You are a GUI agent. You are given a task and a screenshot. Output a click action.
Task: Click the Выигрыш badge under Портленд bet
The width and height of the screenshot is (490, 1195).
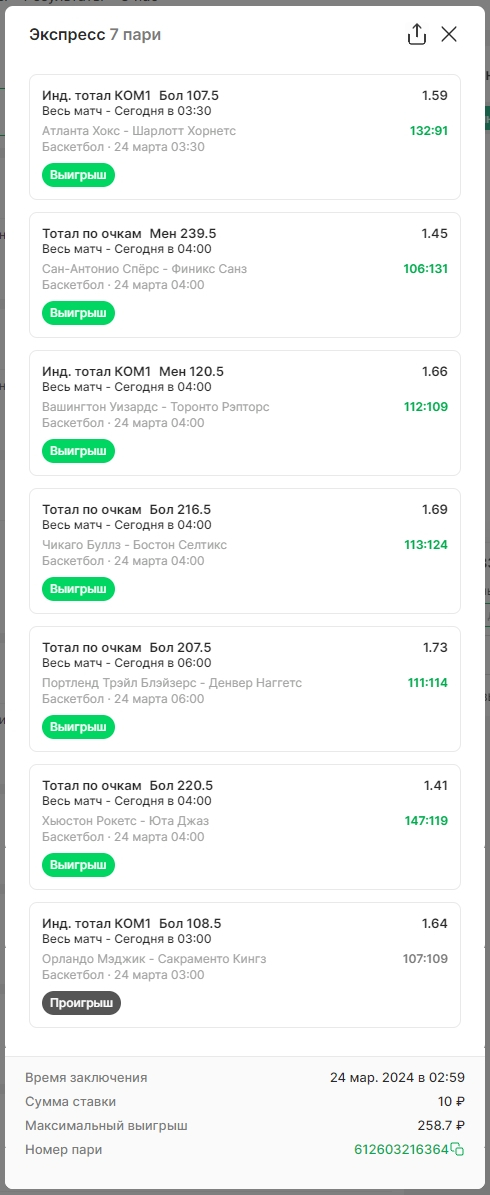(78, 727)
